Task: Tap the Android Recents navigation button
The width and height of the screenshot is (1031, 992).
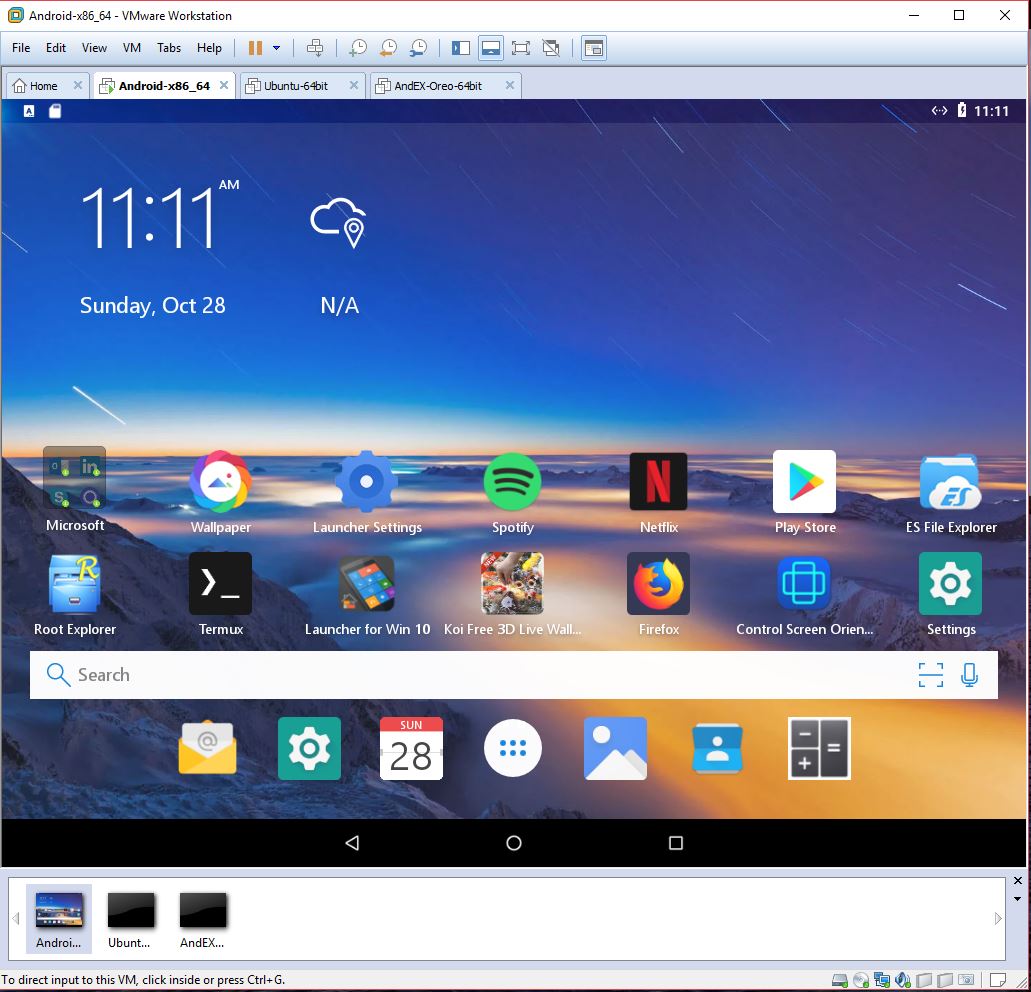Action: pos(675,843)
